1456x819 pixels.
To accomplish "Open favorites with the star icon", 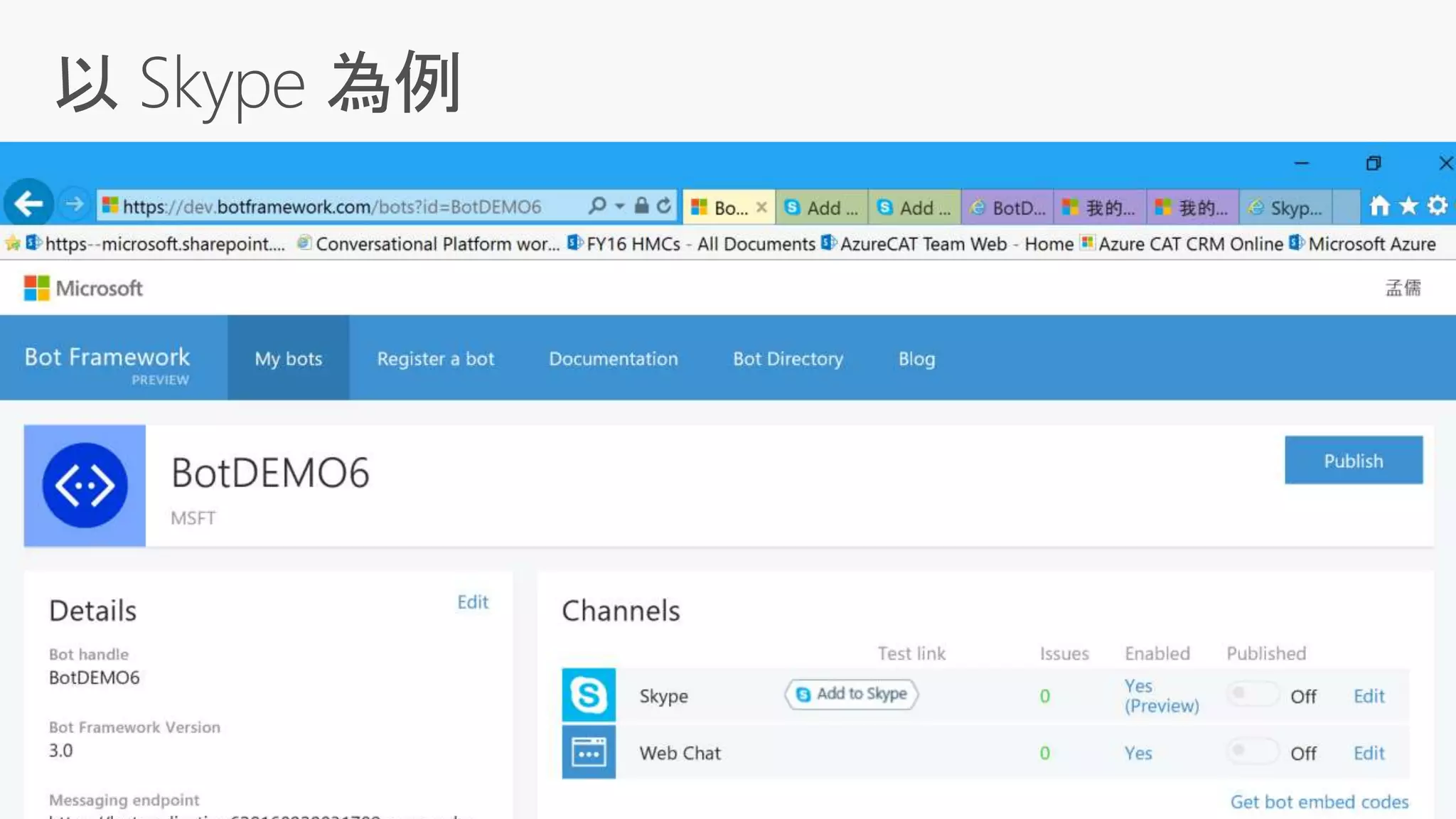I will coord(1408,206).
